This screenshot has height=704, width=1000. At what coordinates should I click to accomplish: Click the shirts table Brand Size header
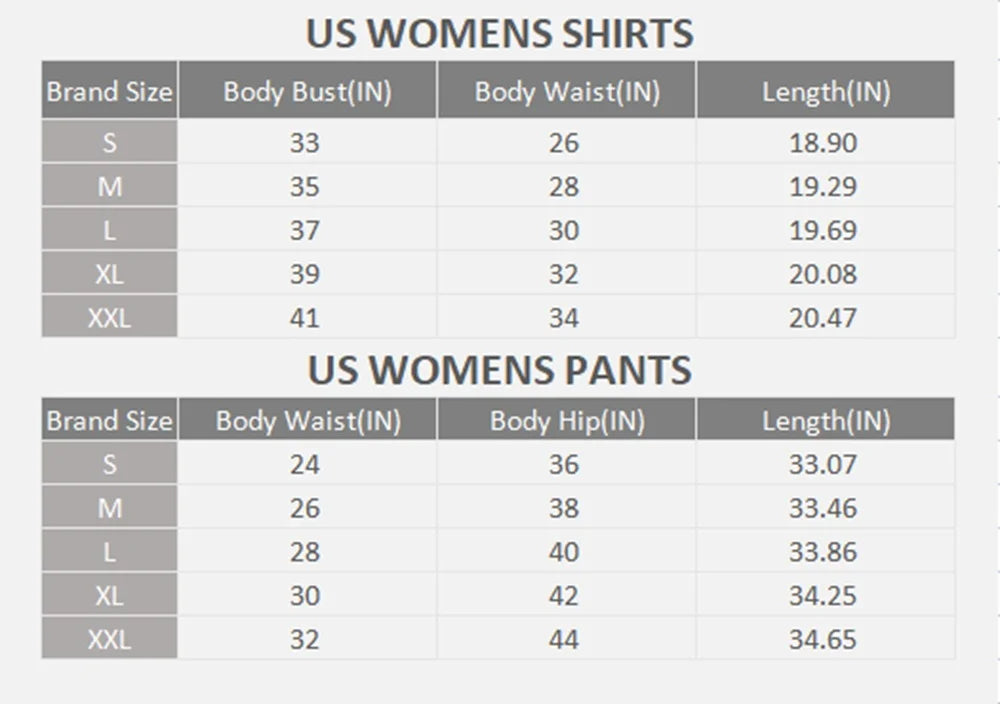point(109,90)
